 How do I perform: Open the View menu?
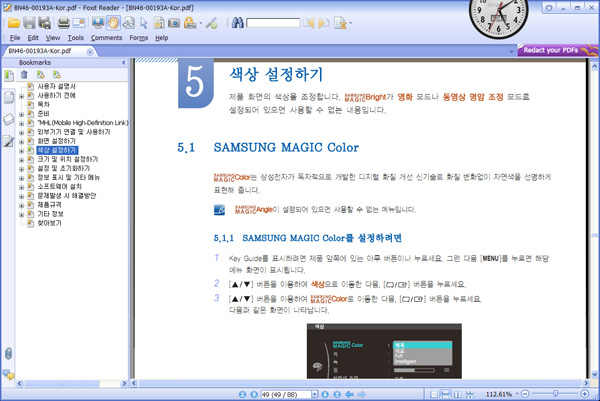click(x=53, y=37)
